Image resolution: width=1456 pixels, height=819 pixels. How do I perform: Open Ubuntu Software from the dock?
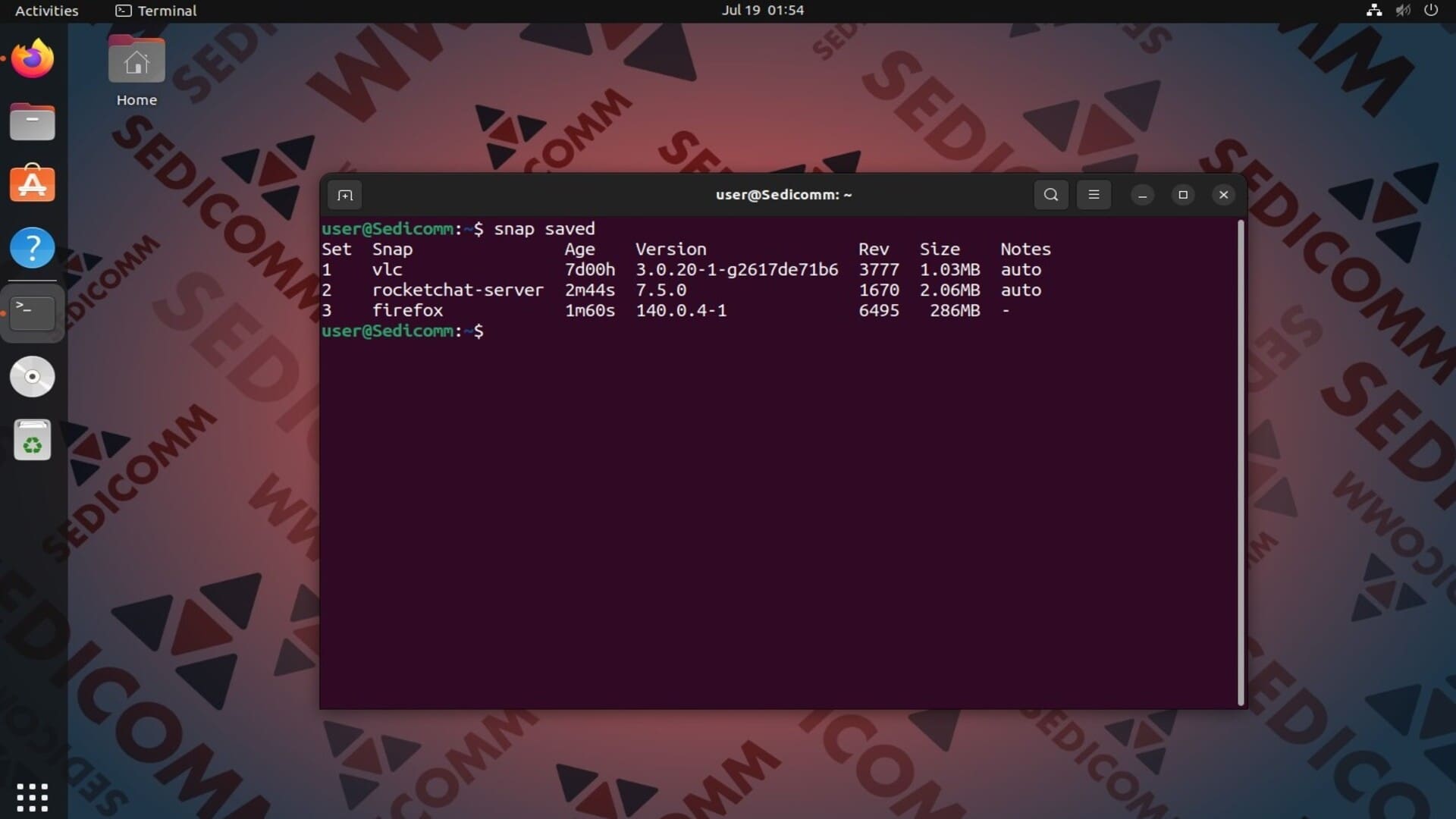[x=33, y=184]
